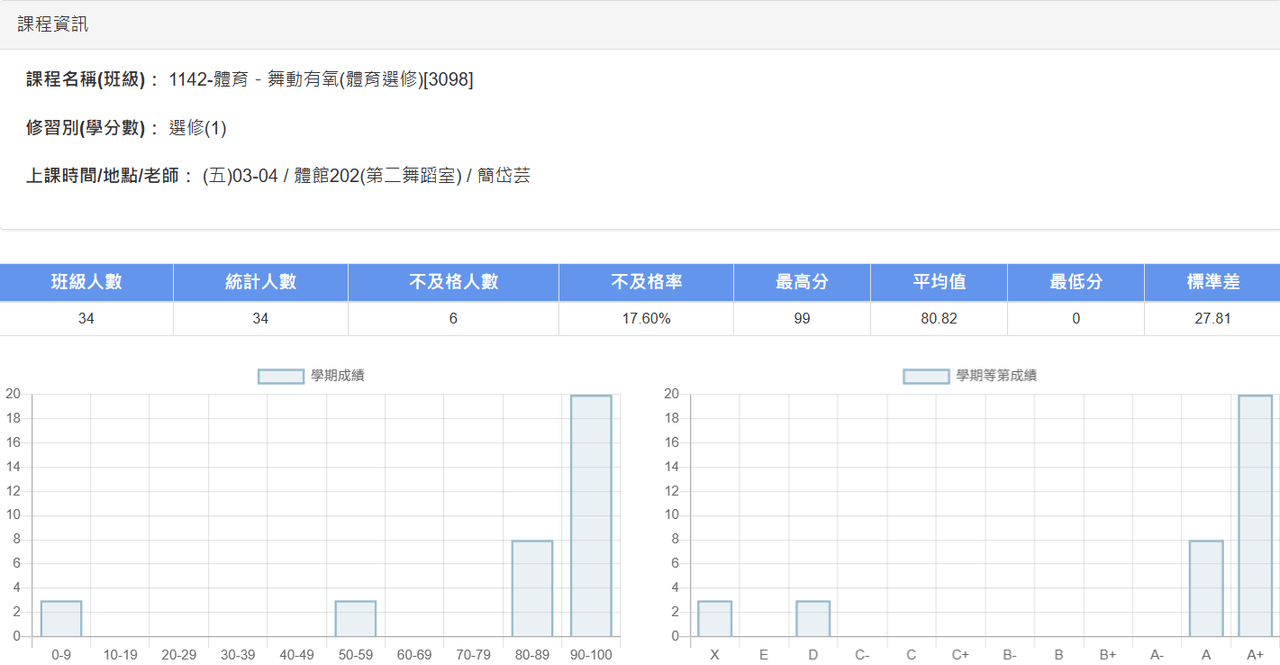1280x665 pixels.
Task: Click the highest score value 99
Action: [x=802, y=318]
